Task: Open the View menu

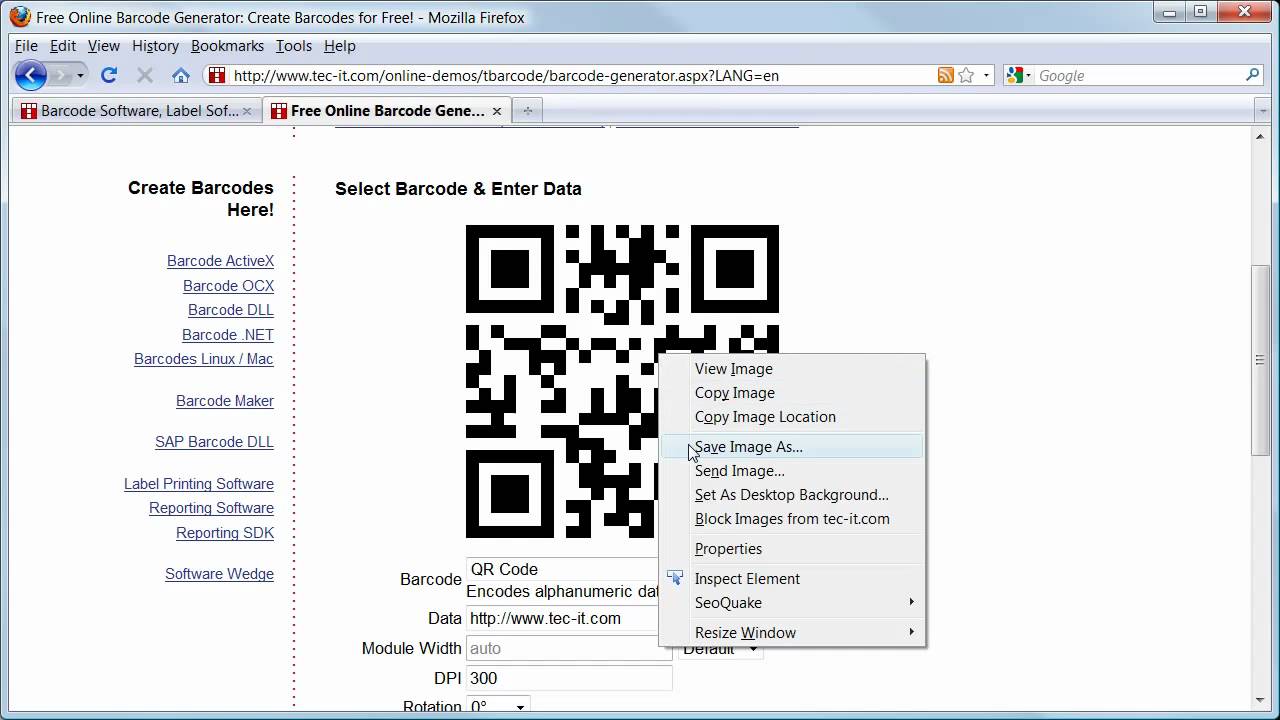Action: point(103,46)
